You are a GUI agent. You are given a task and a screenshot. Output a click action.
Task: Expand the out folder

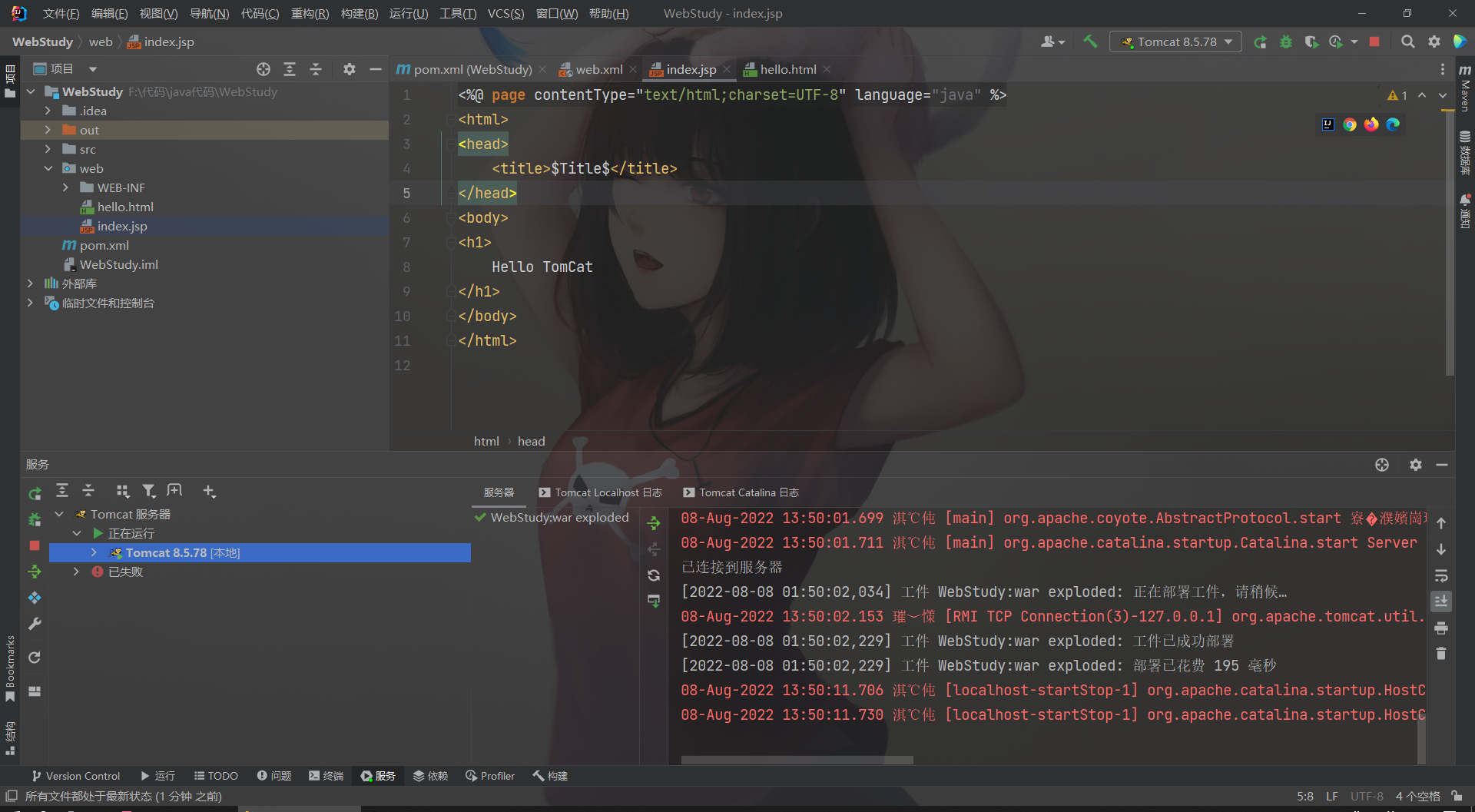click(48, 130)
